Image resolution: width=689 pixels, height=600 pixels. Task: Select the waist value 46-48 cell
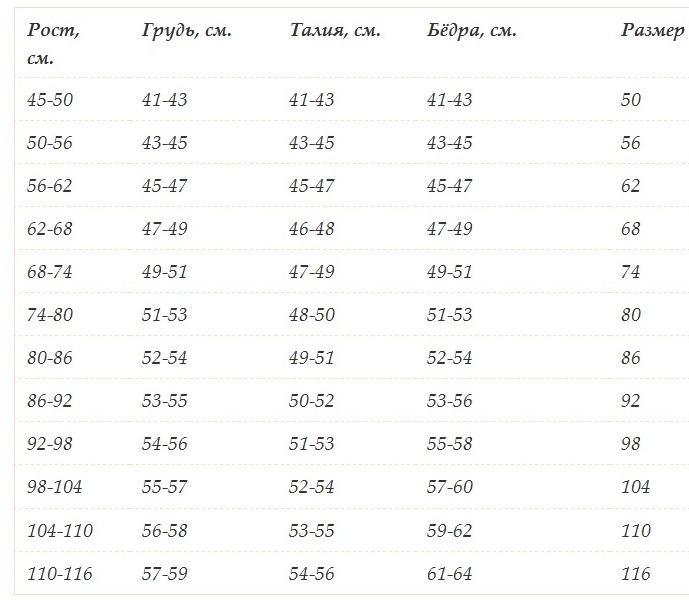312,229
